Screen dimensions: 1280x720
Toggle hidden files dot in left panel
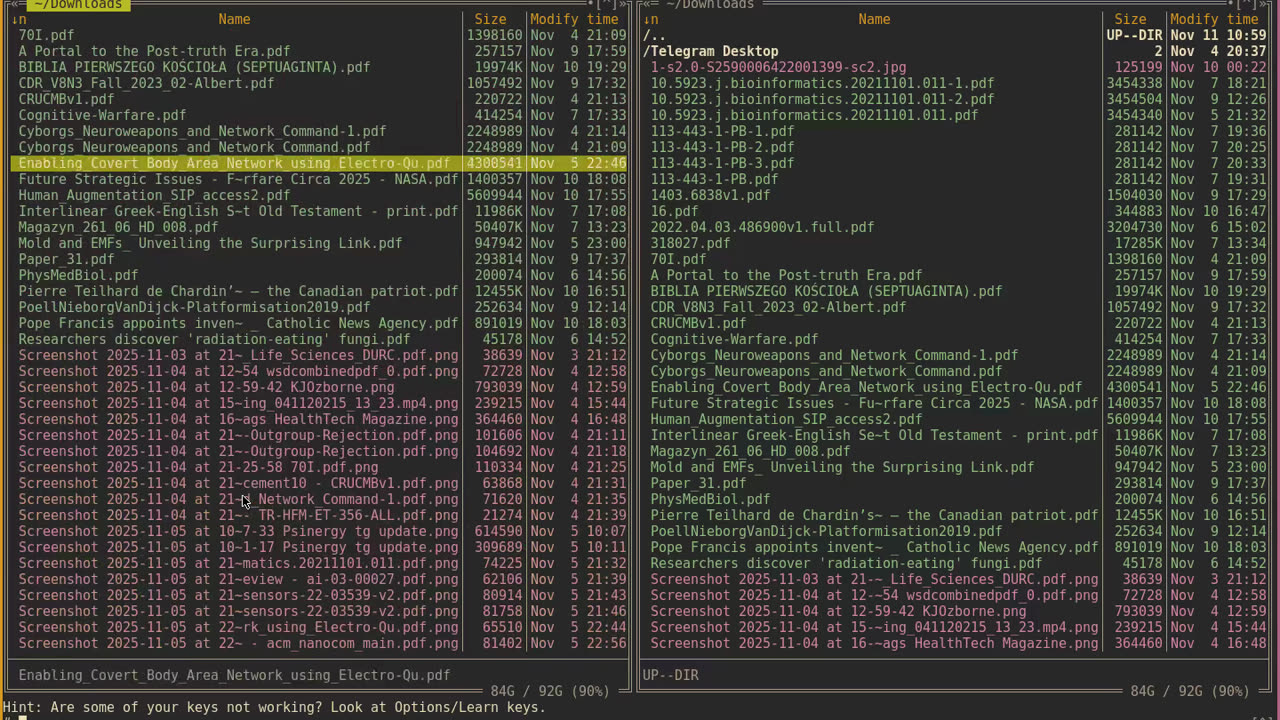click(588, 4)
